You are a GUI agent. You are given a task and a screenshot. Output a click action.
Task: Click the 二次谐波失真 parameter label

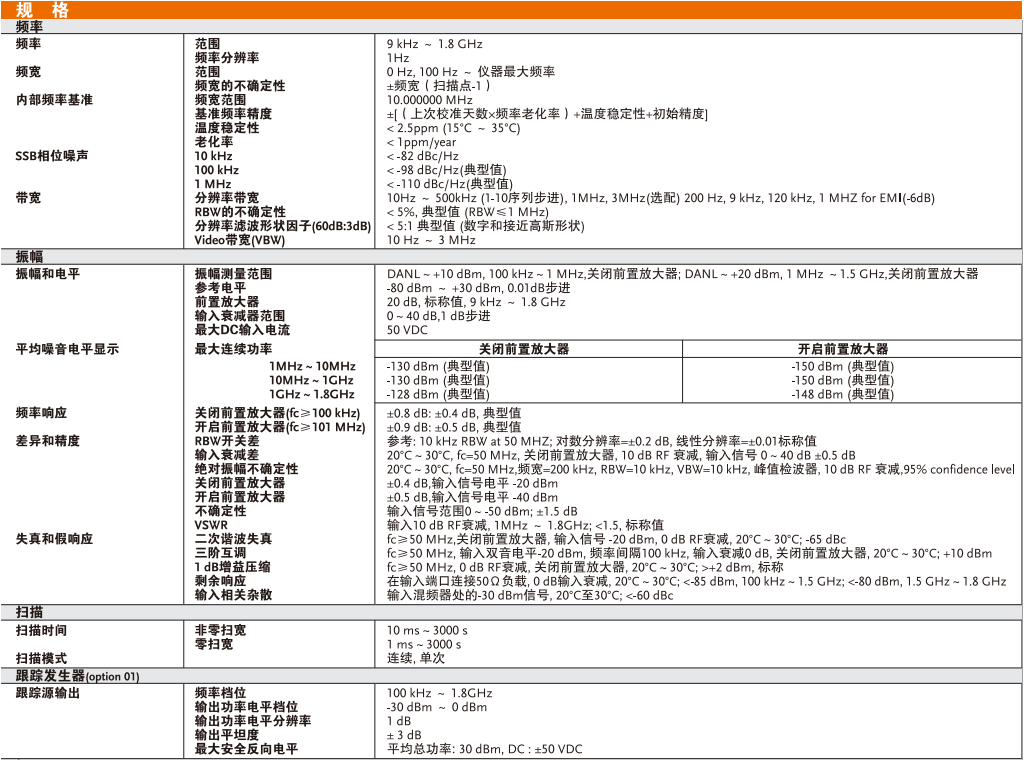point(233,539)
